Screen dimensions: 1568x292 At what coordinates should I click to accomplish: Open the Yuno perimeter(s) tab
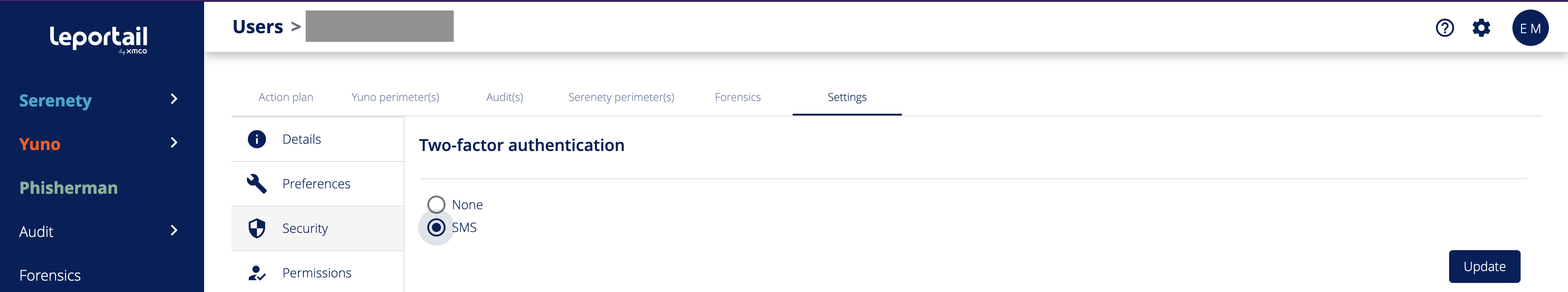[x=395, y=97]
